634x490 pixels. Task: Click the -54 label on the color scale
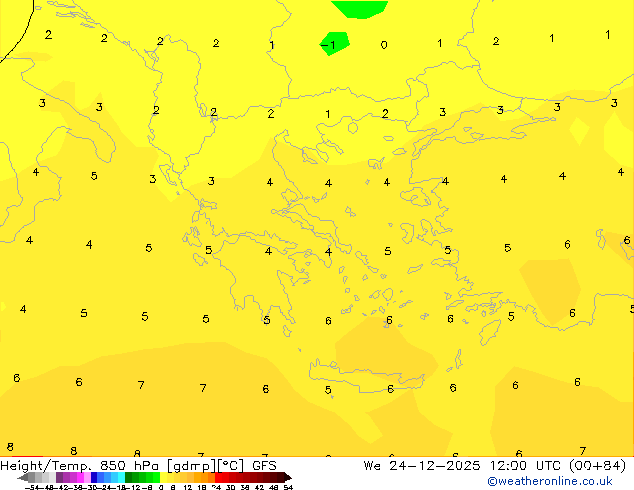(34, 487)
